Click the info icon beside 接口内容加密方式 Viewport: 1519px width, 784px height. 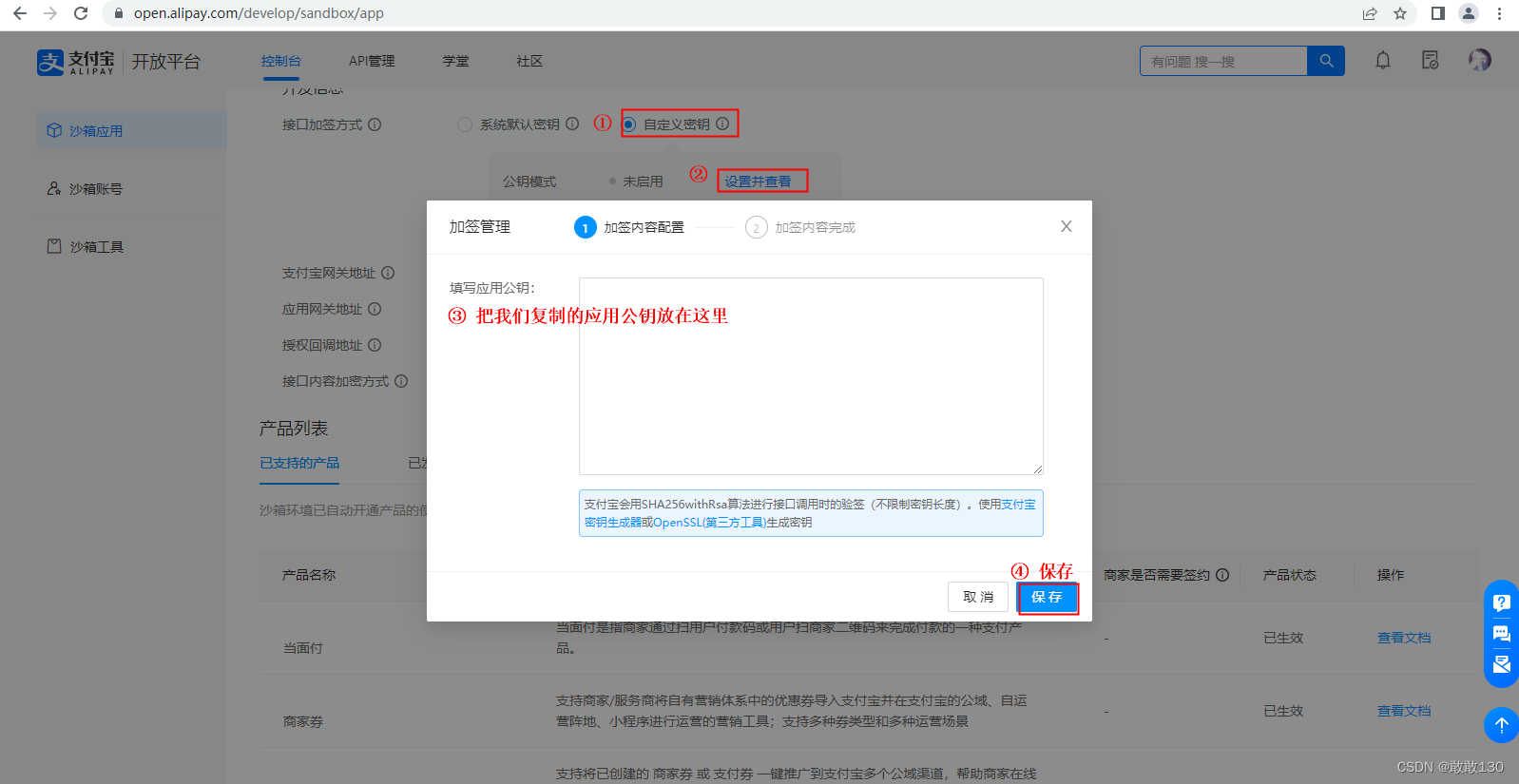click(x=401, y=381)
